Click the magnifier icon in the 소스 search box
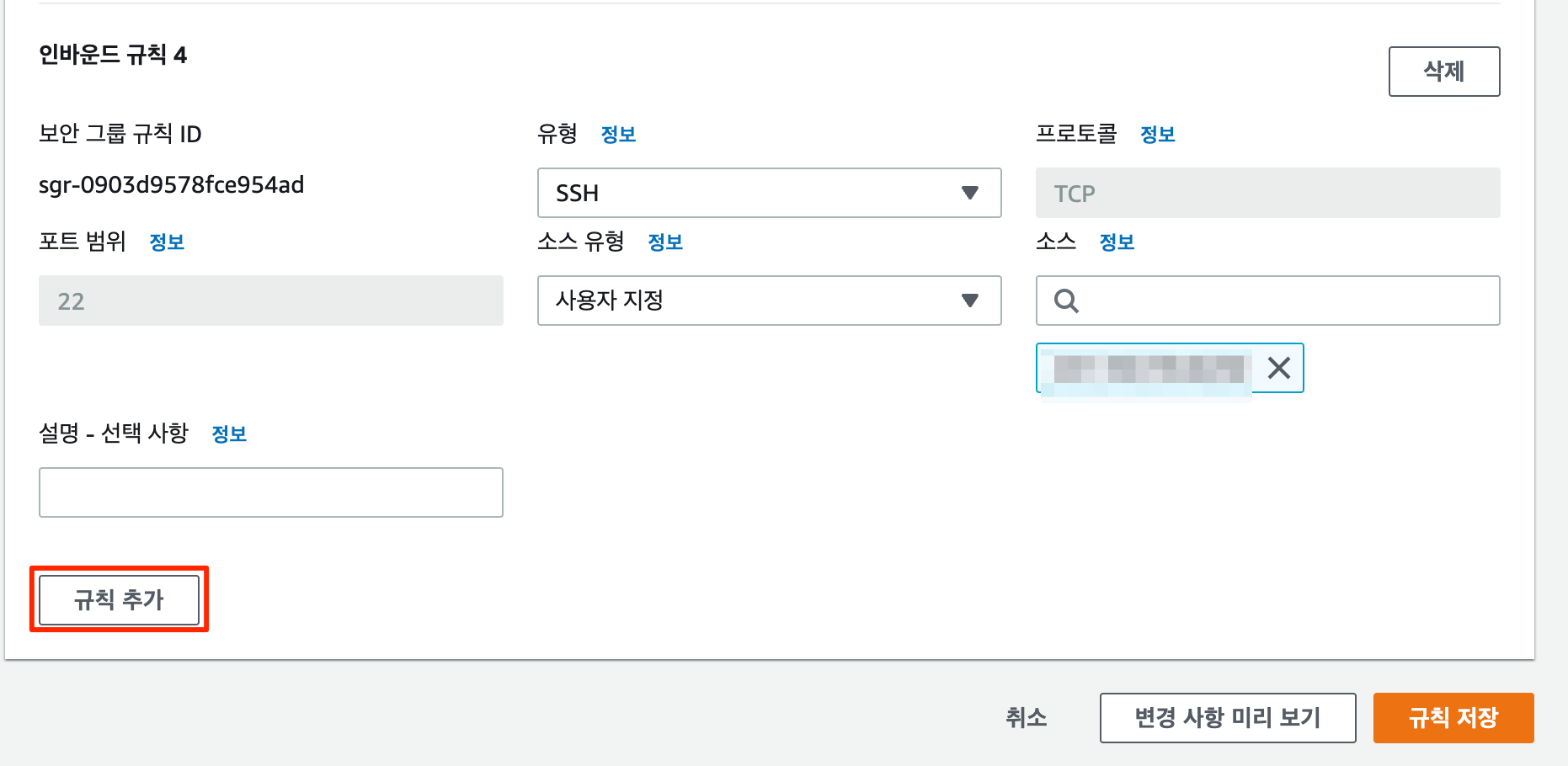 [1066, 301]
